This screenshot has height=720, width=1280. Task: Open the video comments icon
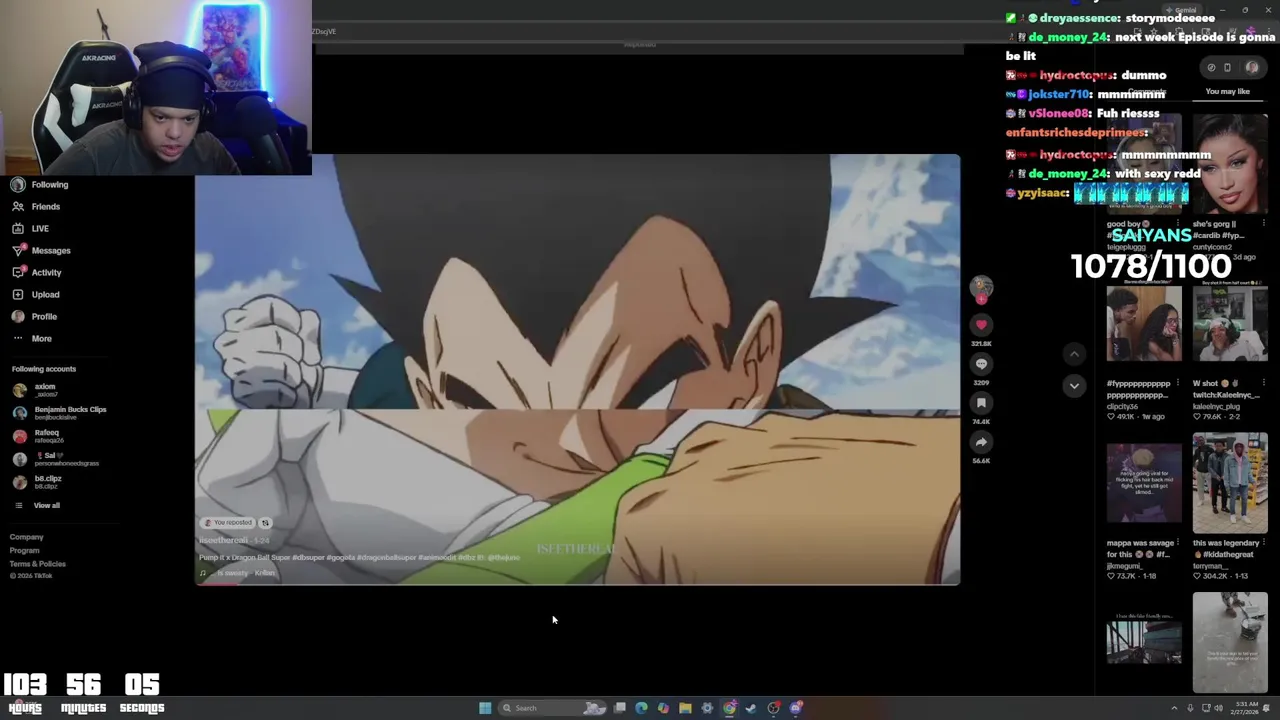[981, 364]
